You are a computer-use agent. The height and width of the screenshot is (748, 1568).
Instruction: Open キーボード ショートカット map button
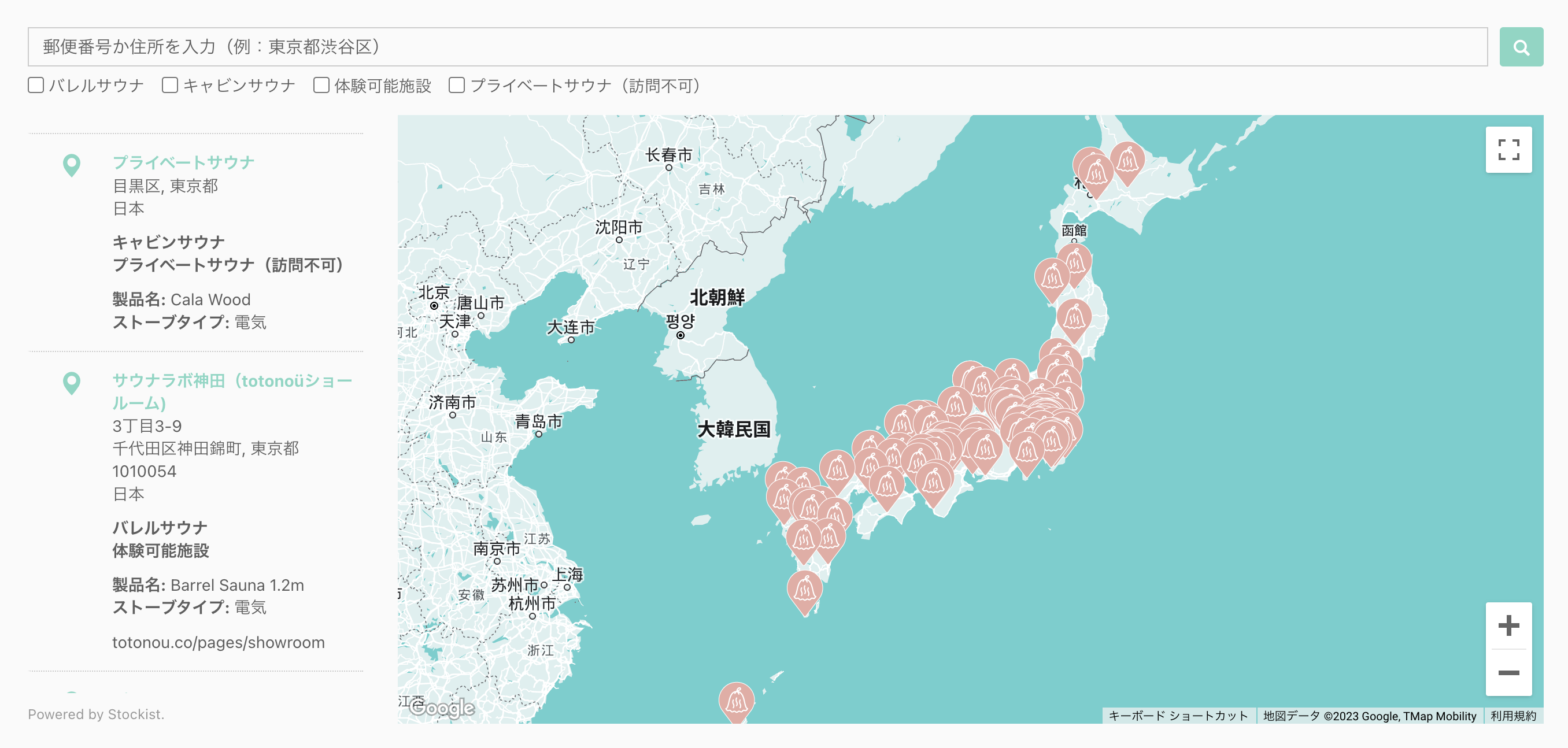1178,716
